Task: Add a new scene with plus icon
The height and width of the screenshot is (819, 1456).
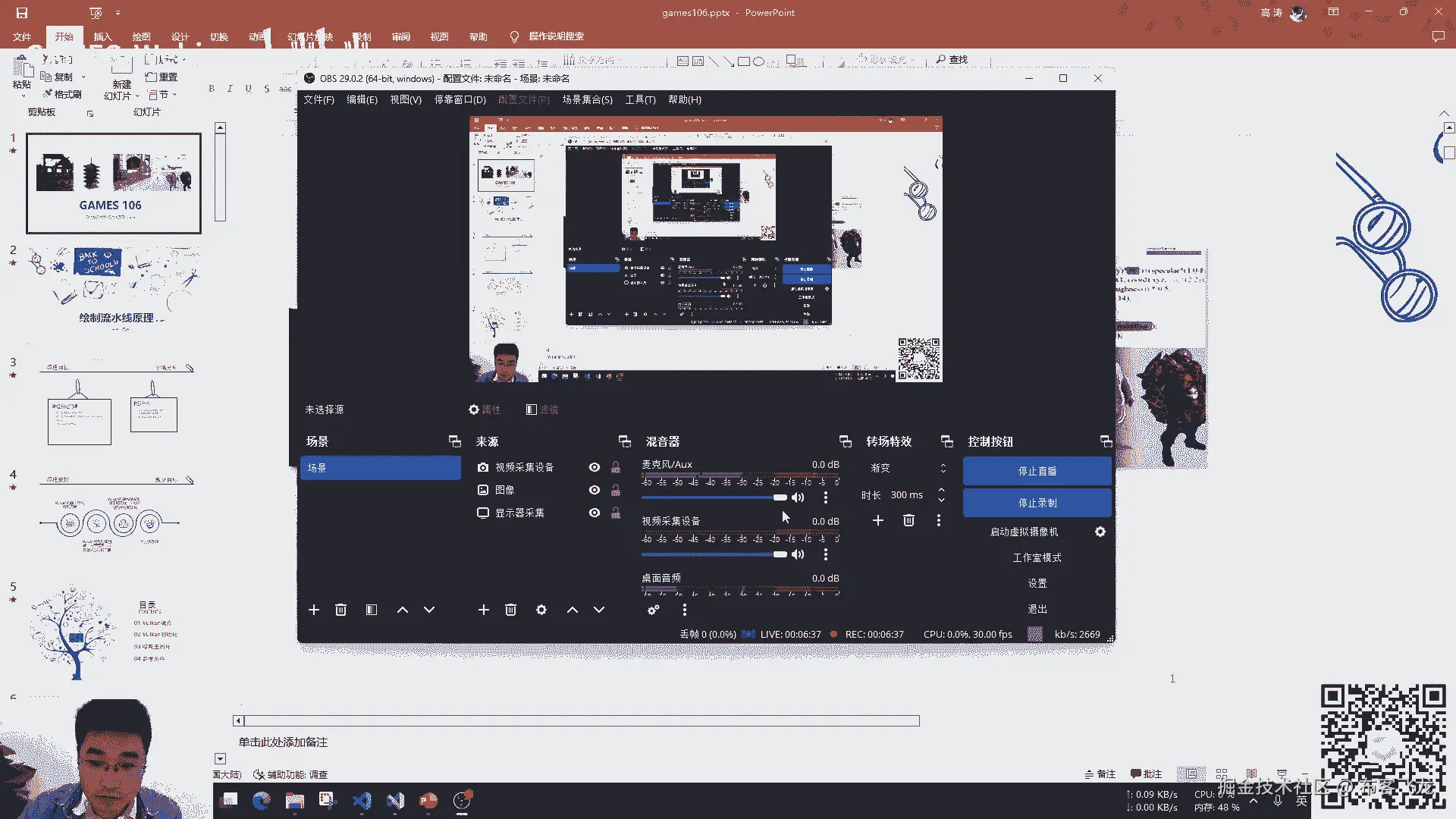Action: (x=313, y=610)
